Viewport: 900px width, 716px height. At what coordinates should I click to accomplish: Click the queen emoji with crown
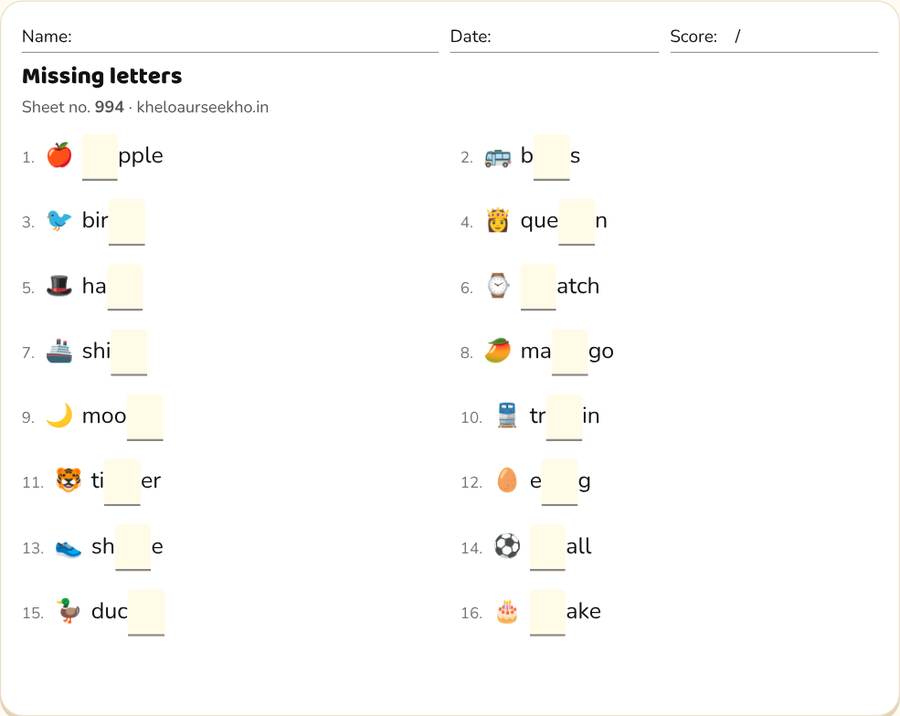coord(498,220)
